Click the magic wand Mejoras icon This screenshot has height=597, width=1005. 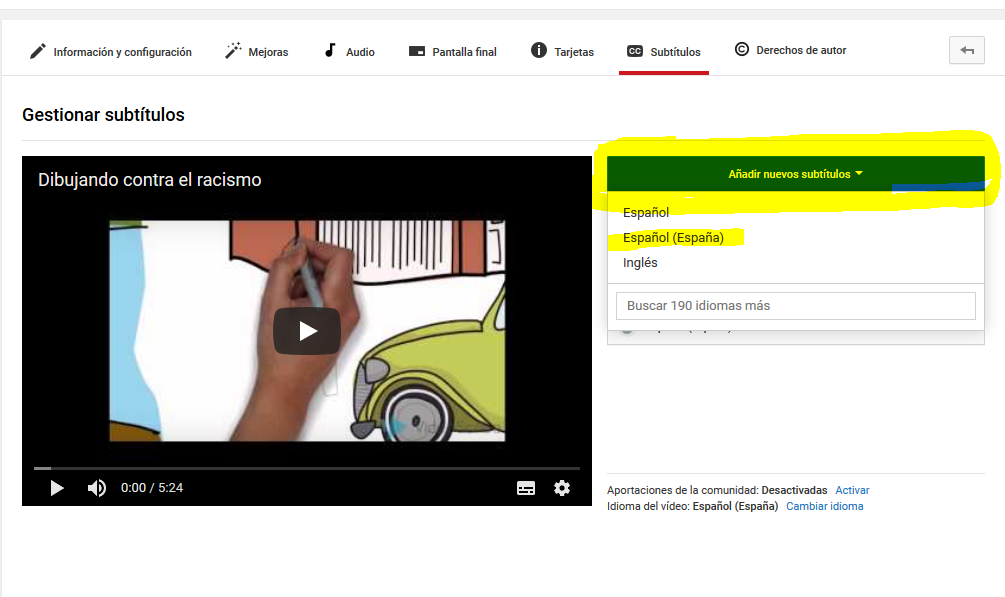click(233, 51)
